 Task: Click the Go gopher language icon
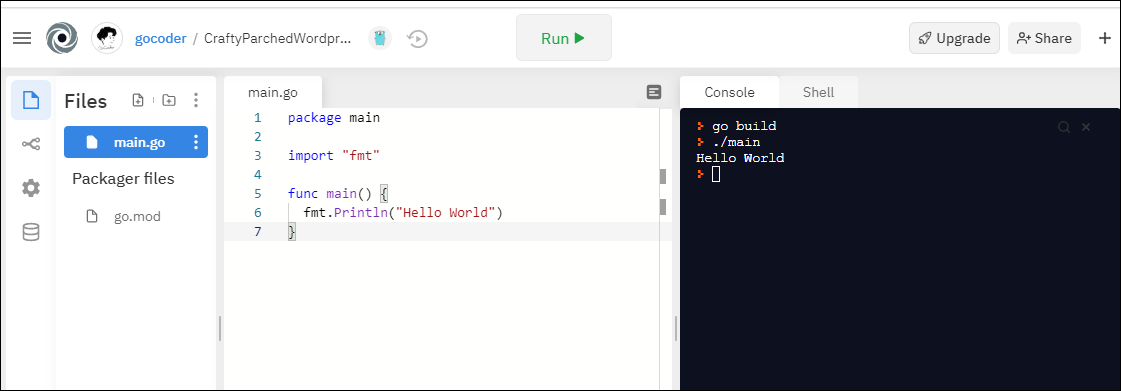pyautogui.click(x=380, y=39)
